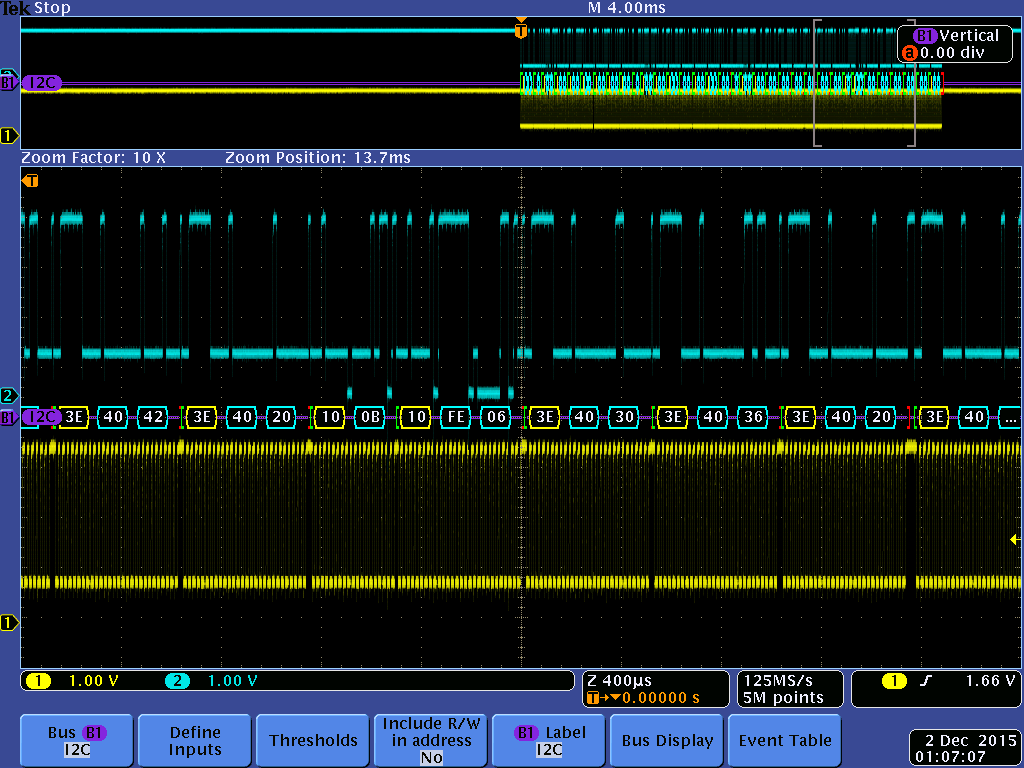Click the I2C bus label in zoom window

(43, 417)
